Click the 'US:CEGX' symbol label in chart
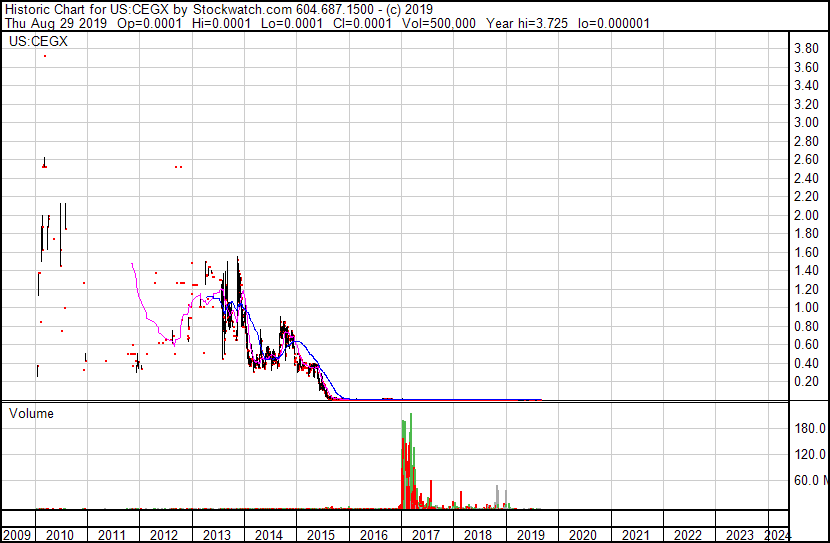Image resolution: width=830 pixels, height=543 pixels. tap(38, 41)
